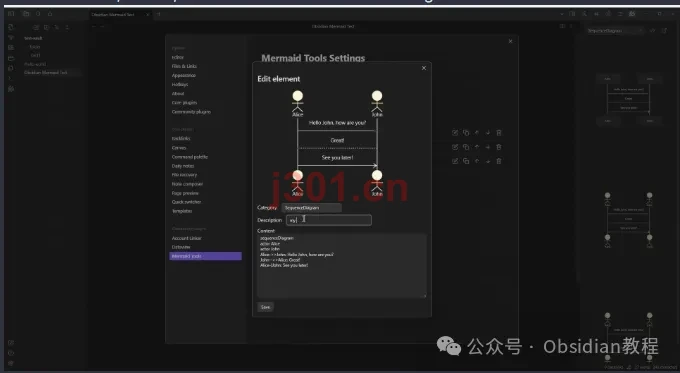
Task: Open the Category dropdown showing SequenceDiagram
Action: coord(311,208)
